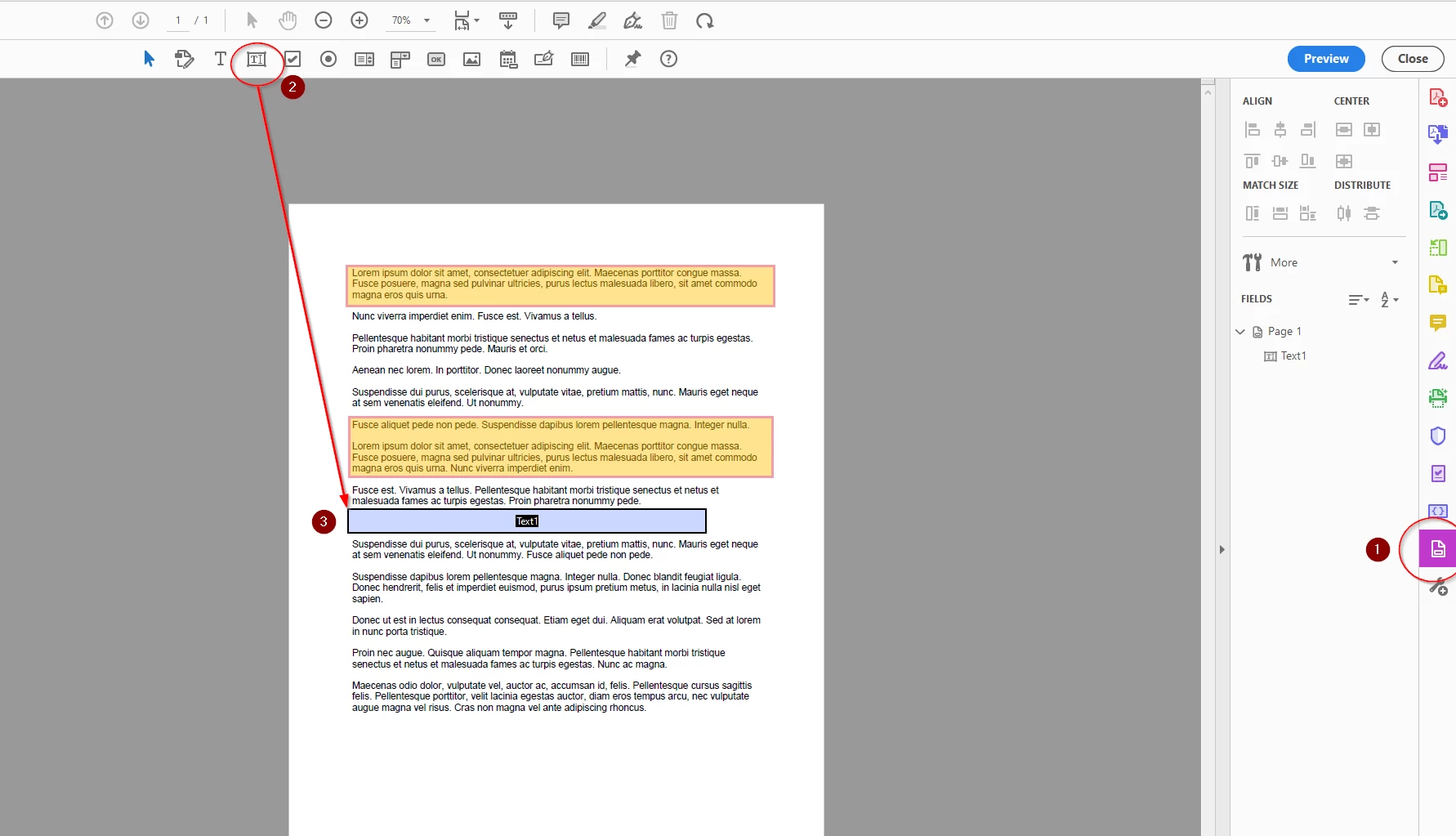Screen dimensions: 1456x836
Task: Add a date field
Action: tap(508, 59)
